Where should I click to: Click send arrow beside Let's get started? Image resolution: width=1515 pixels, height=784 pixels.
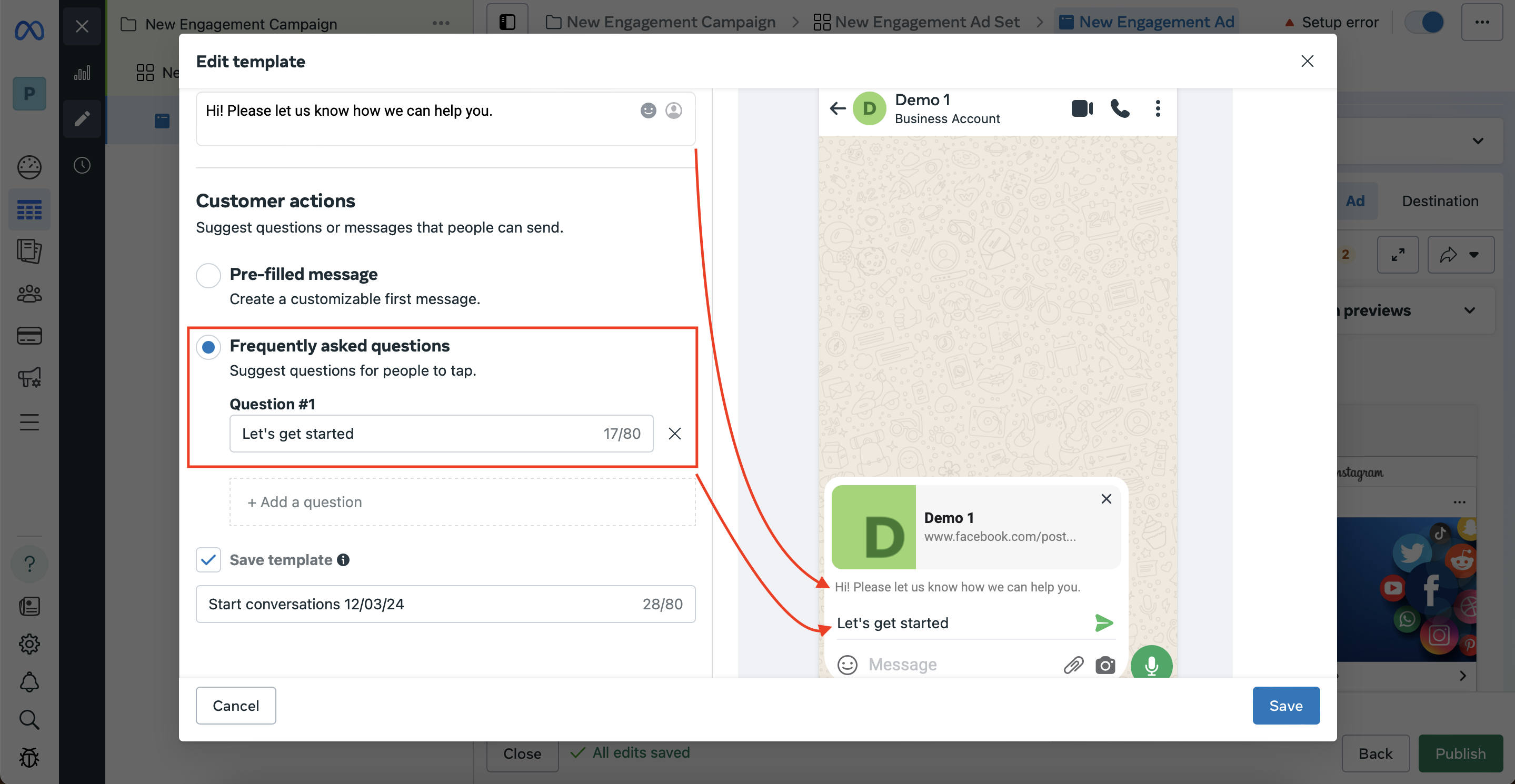1103,622
